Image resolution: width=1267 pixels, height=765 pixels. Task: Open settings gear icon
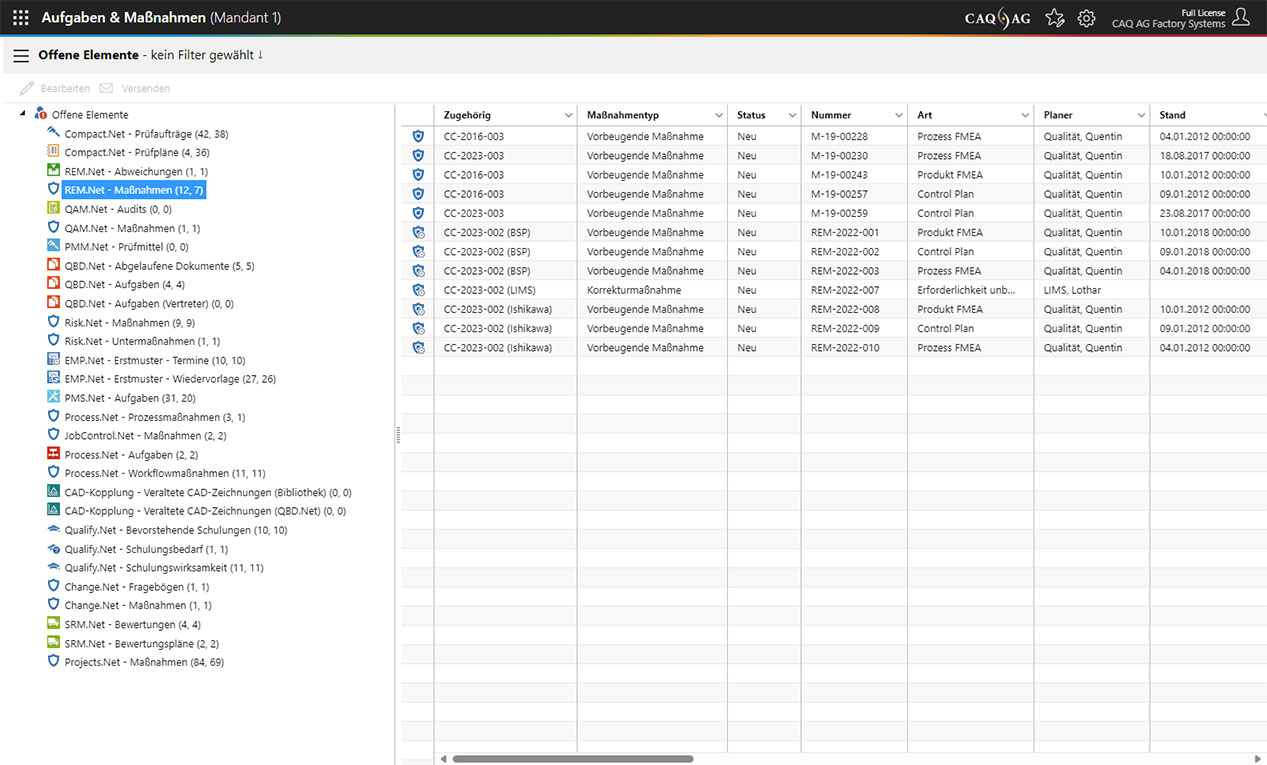[x=1086, y=18]
